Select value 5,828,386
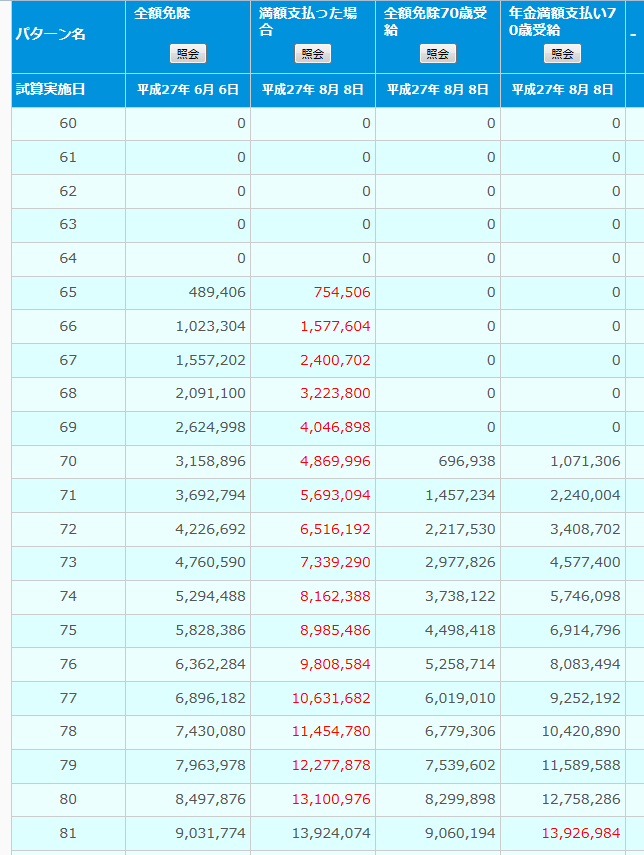The height and width of the screenshot is (855, 644). (x=210, y=630)
